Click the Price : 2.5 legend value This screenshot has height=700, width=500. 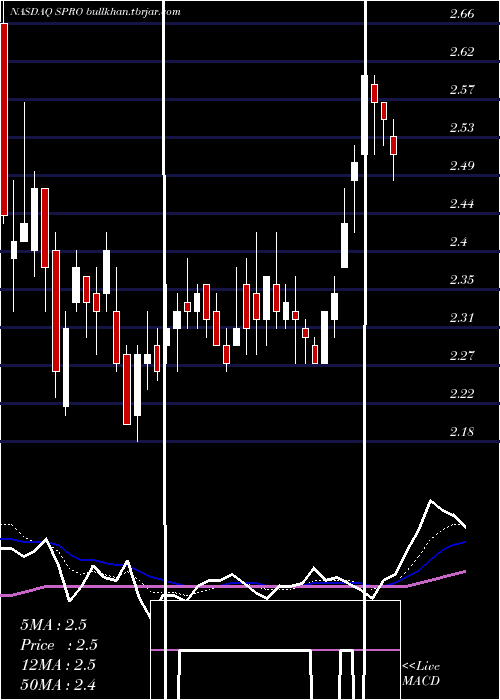tap(59, 645)
